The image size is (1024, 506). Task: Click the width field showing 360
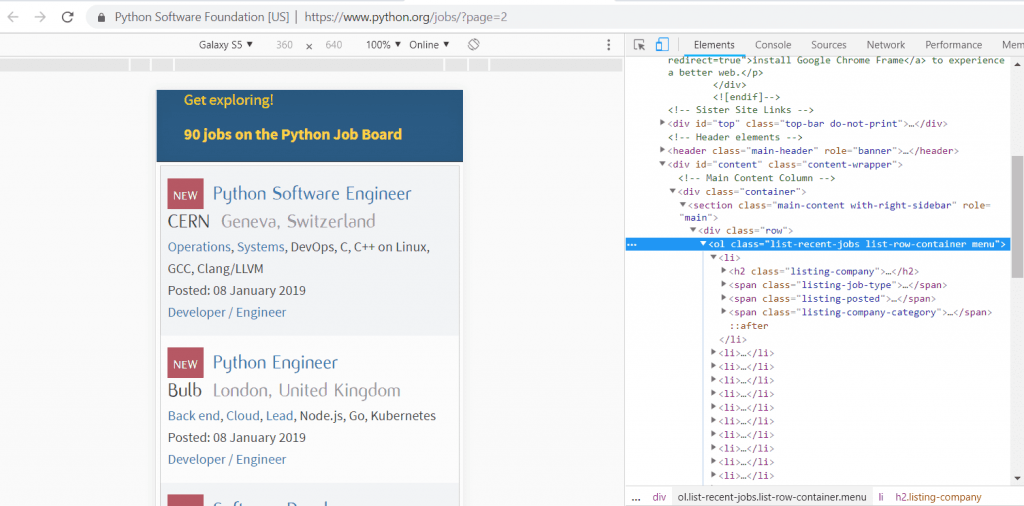click(x=284, y=45)
